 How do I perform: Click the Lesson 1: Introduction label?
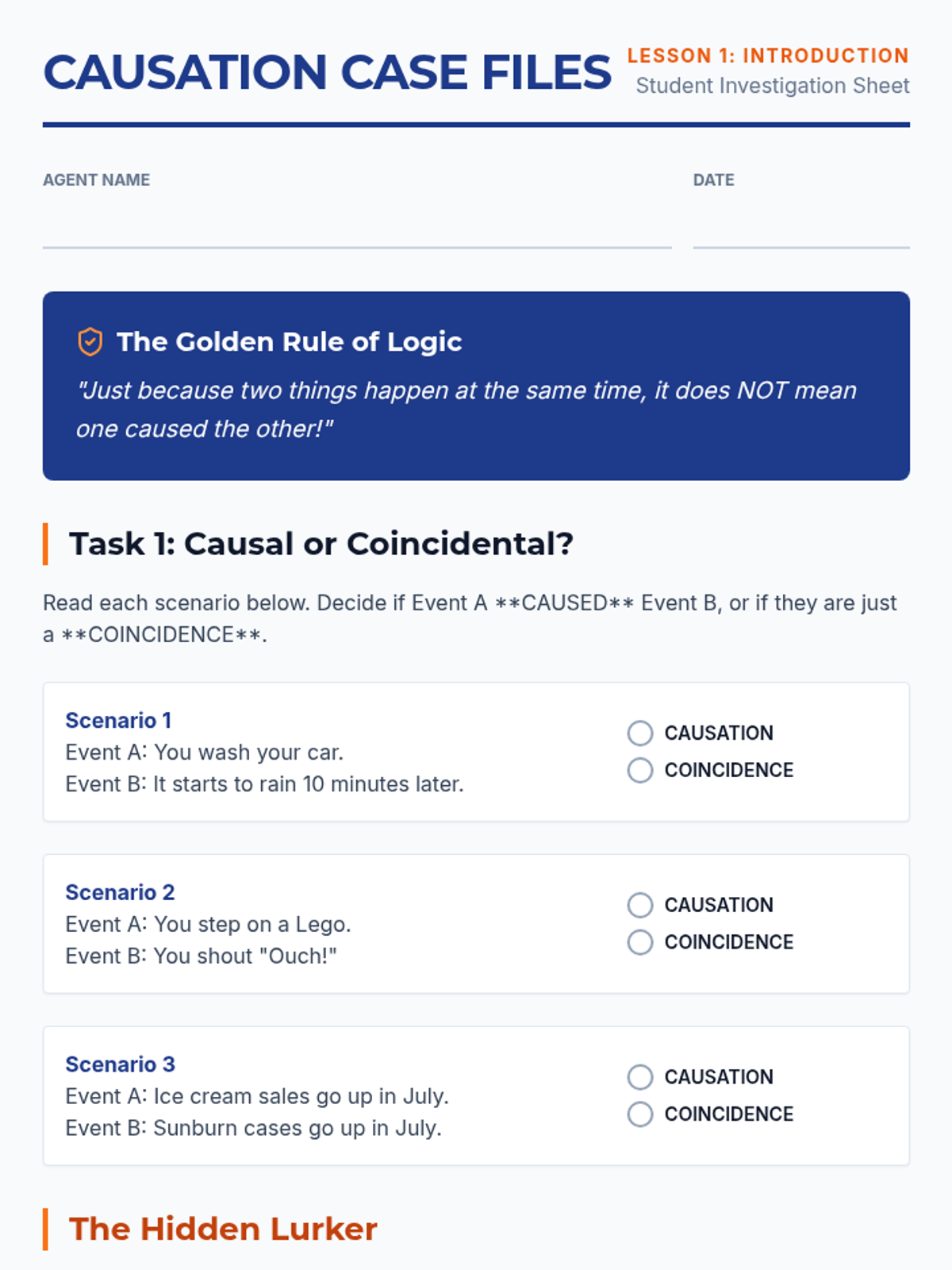pyautogui.click(x=768, y=56)
